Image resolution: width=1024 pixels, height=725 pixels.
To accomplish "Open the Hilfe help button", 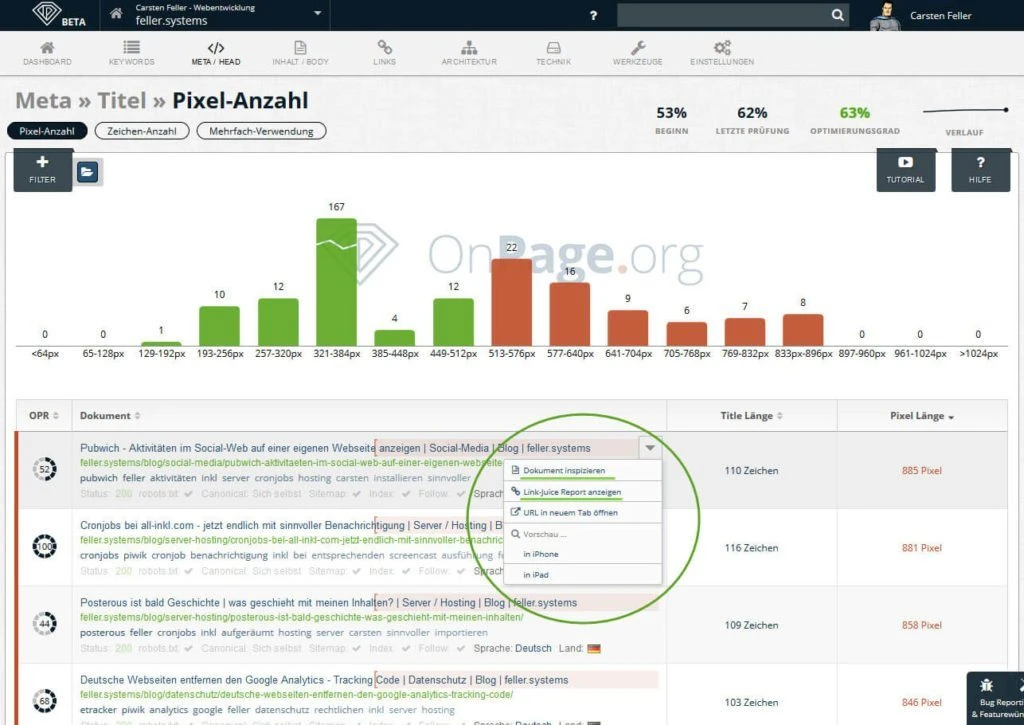I will point(980,170).
